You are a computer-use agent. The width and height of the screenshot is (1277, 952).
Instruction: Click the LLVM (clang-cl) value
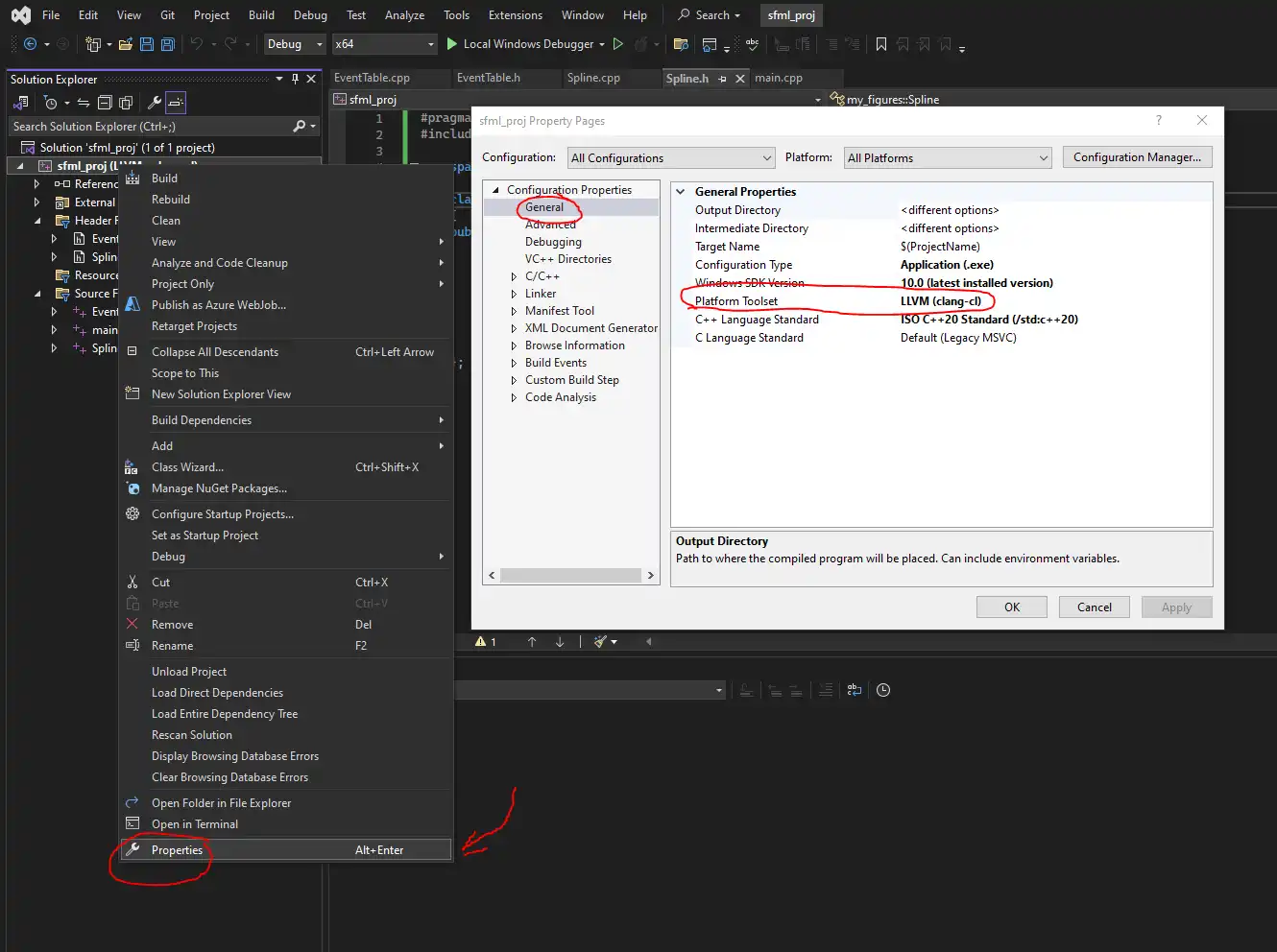pyautogui.click(x=941, y=301)
